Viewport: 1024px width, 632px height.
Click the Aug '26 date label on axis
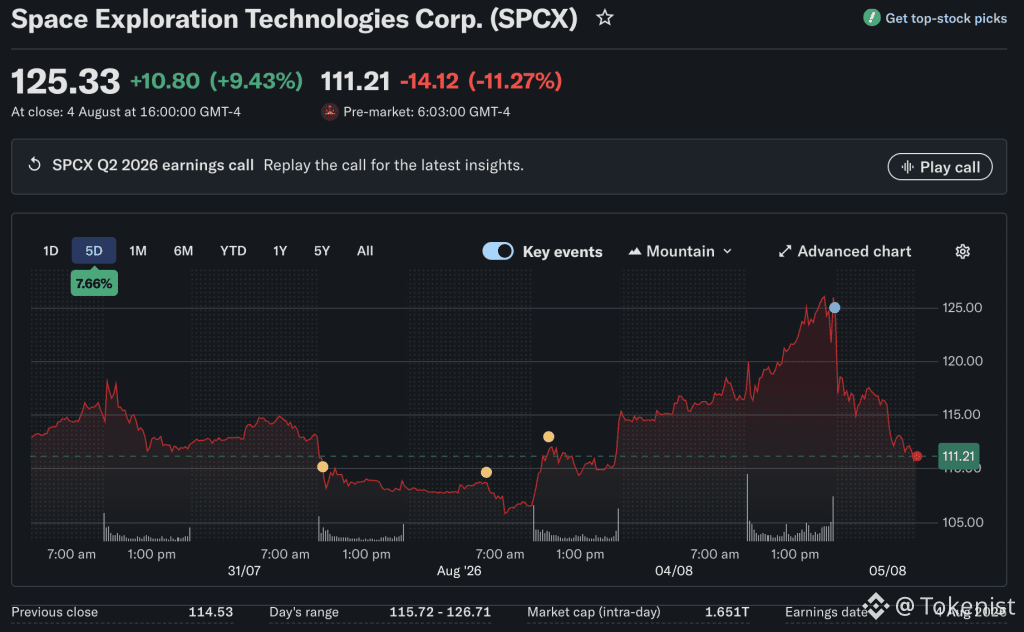[x=458, y=571]
